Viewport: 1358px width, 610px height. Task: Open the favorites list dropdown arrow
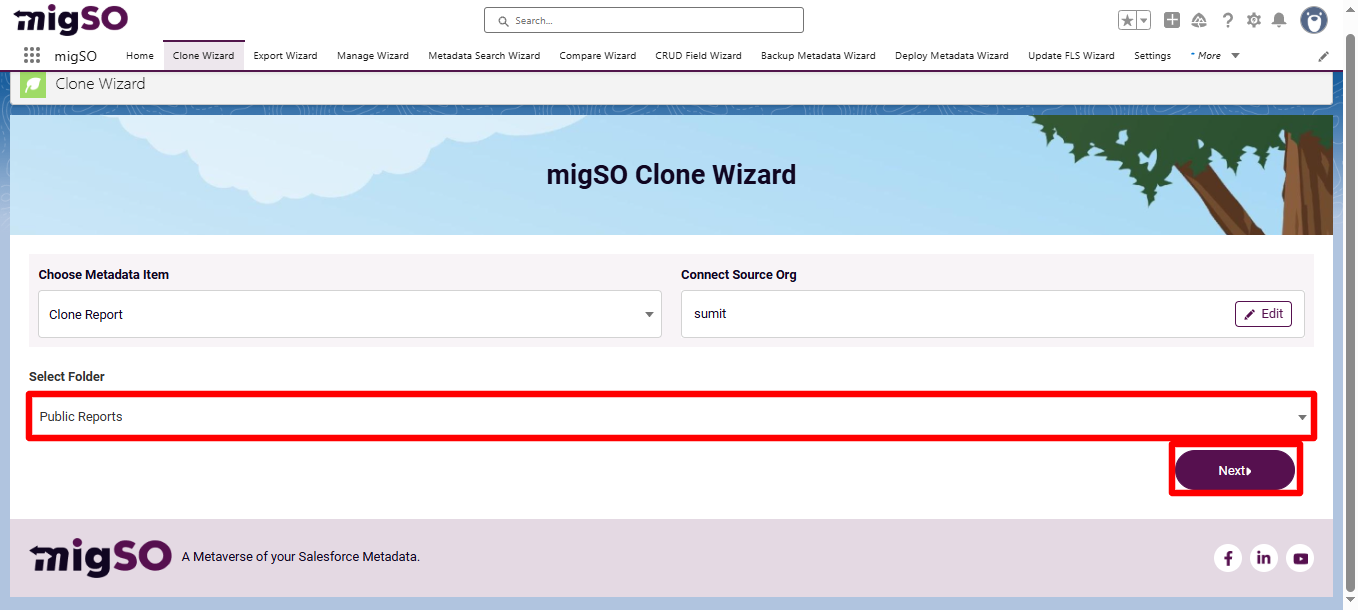1142,19
